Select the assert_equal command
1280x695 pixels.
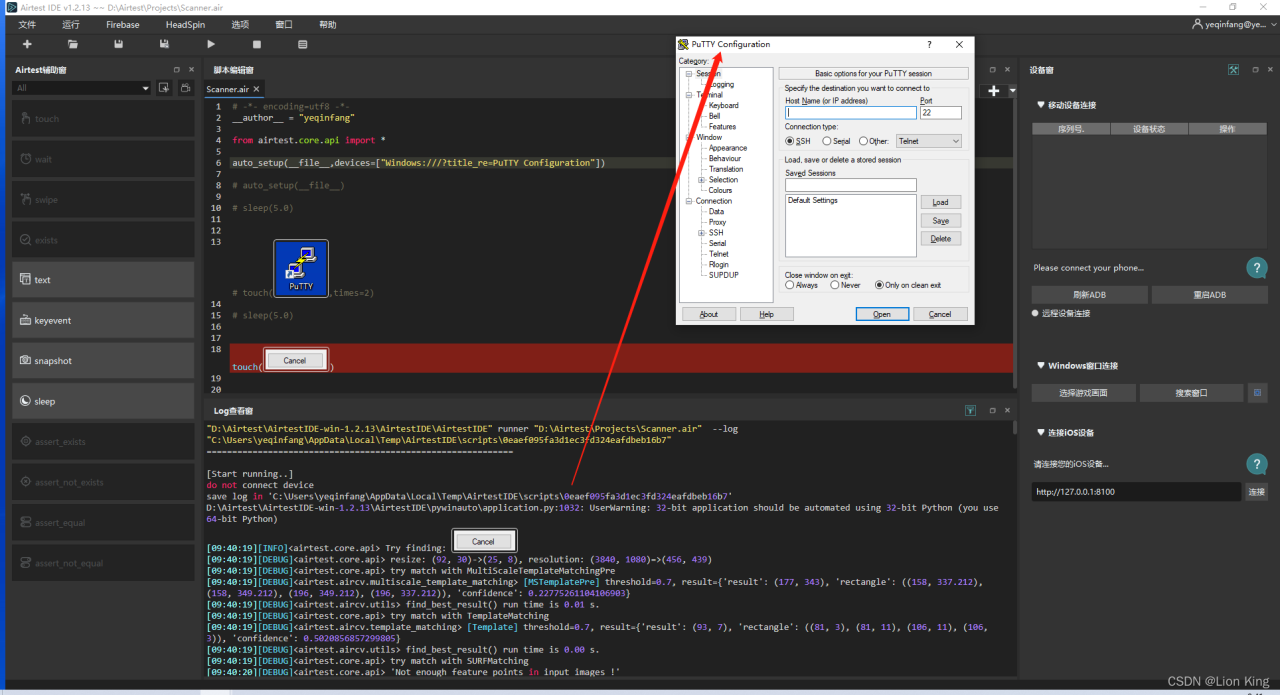pyautogui.click(x=103, y=523)
